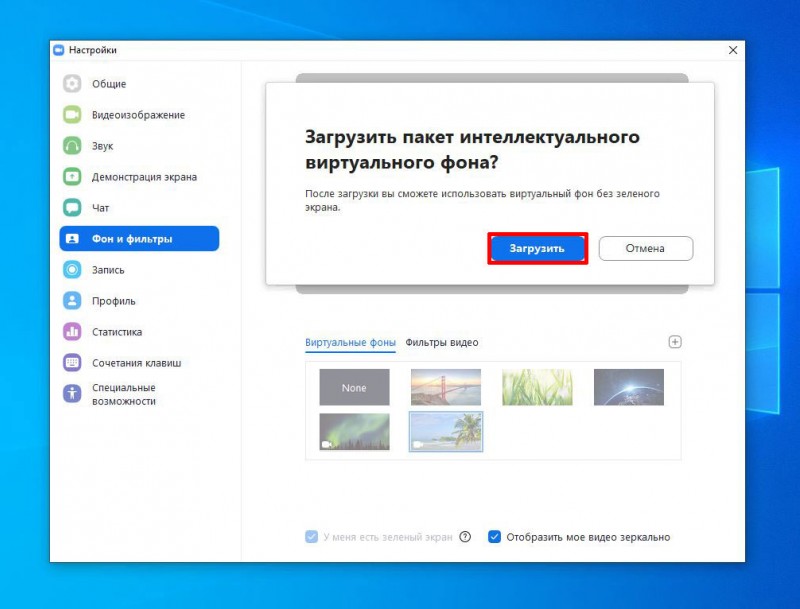800x609 pixels.
Task: Select the beach palm tree background
Action: (x=446, y=432)
